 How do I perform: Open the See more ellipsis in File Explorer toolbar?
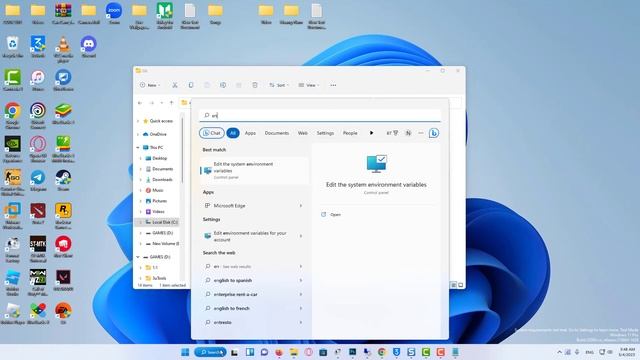coord(333,85)
